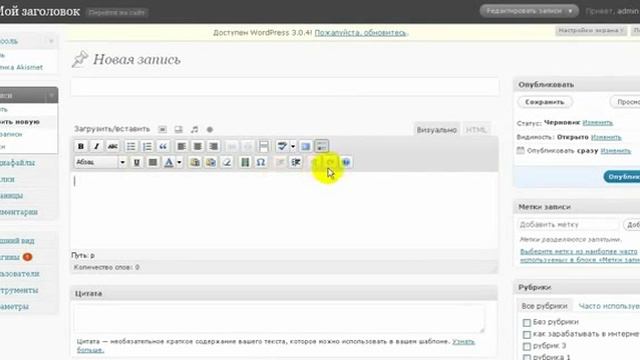The height and width of the screenshot is (360, 640).
Task: Click the 'Узнать больше' excerpt link
Action: [463, 342]
